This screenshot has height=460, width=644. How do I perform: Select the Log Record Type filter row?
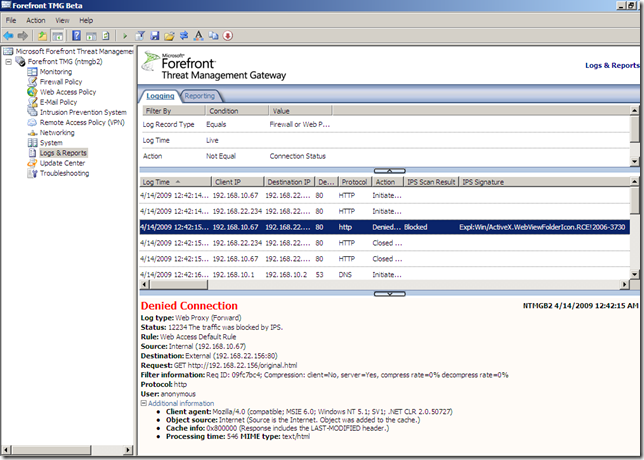[x=384, y=124]
